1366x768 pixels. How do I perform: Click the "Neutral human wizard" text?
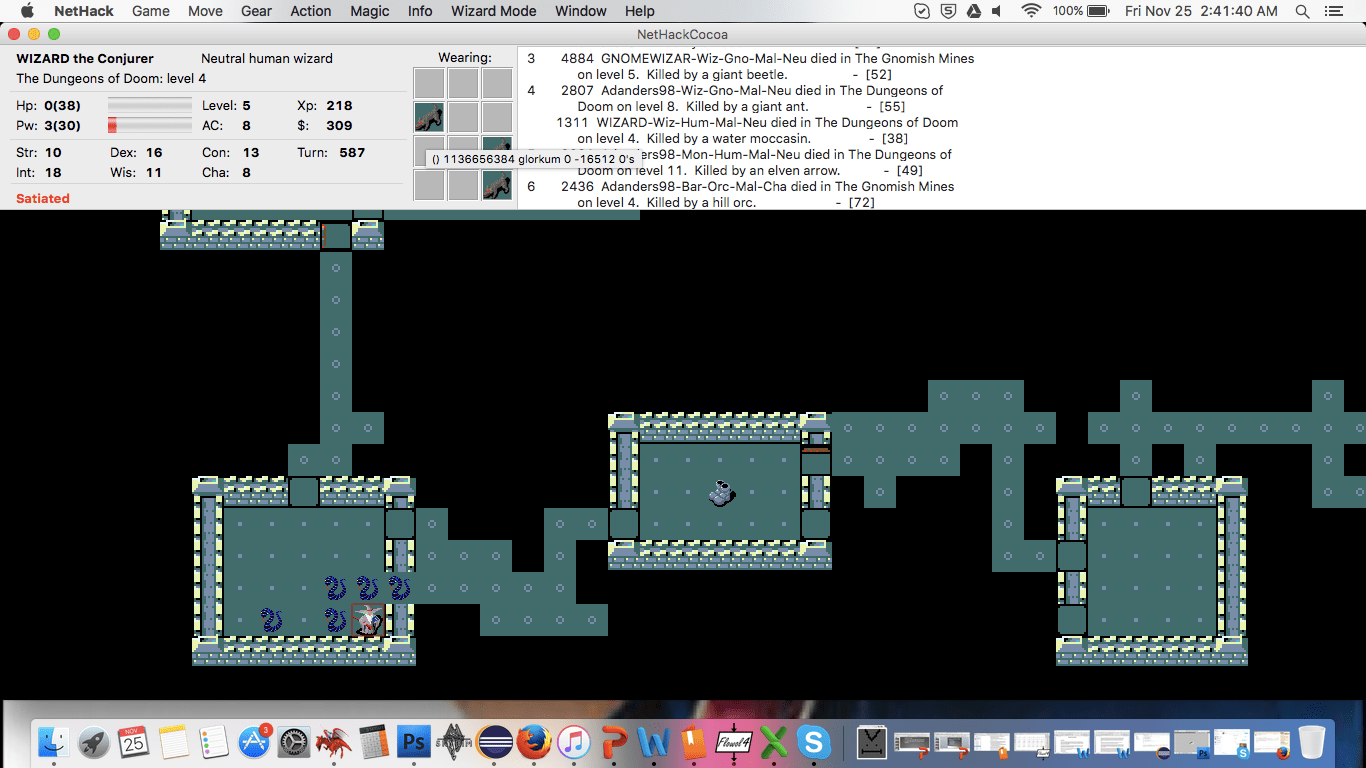267,59
